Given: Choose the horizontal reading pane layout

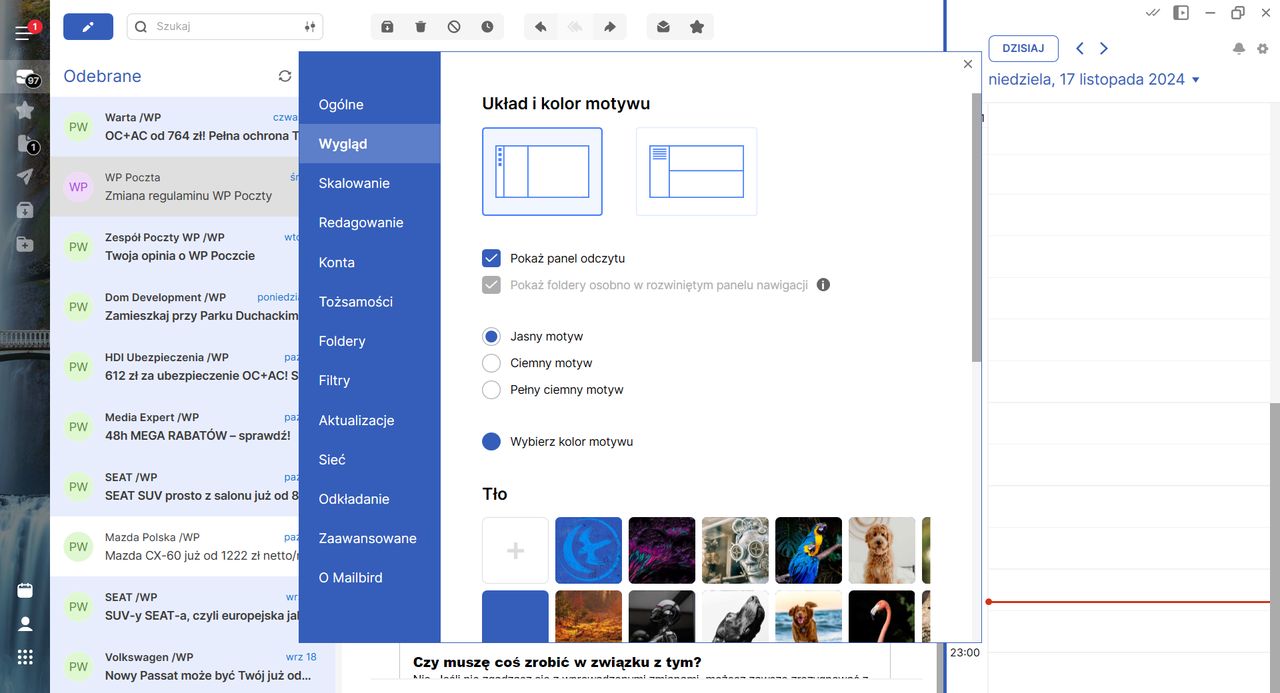Looking at the screenshot, I should pyautogui.click(x=696, y=171).
